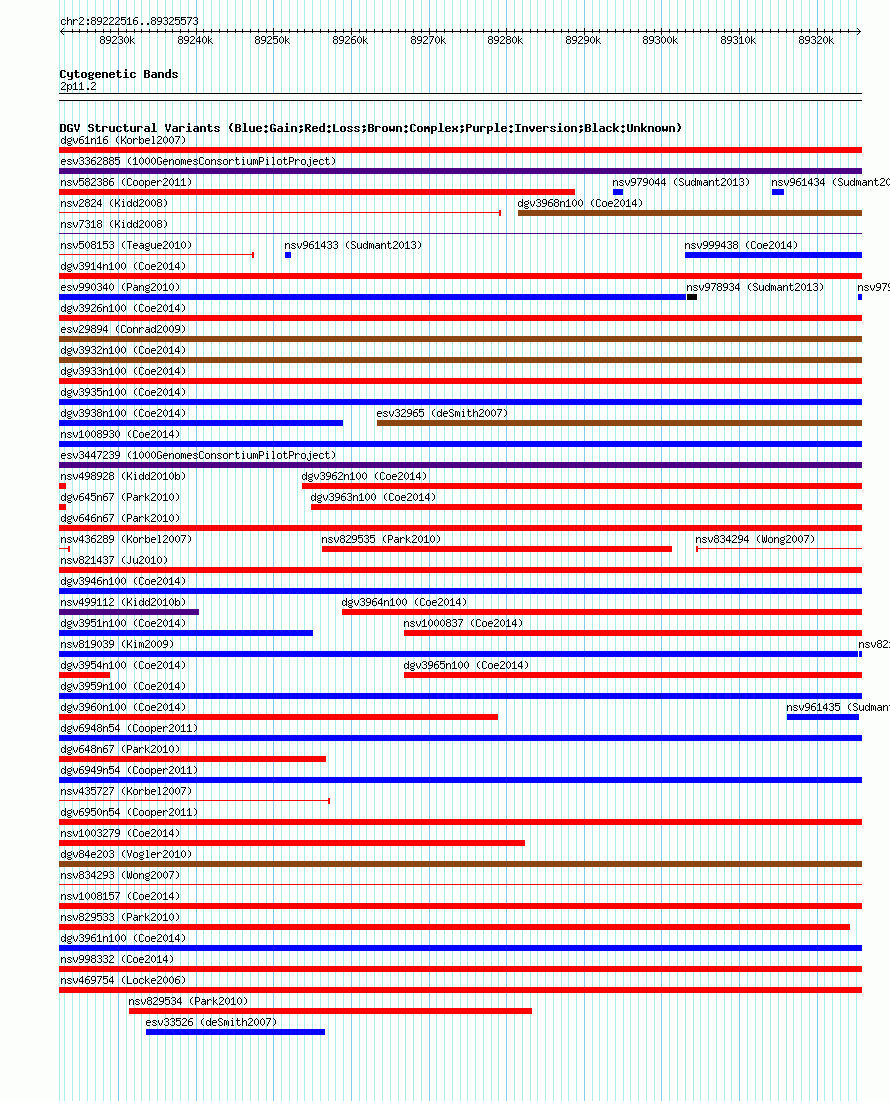Select dgv84e203 (Vogler2010) label
The image size is (890, 1101).
pos(126,857)
